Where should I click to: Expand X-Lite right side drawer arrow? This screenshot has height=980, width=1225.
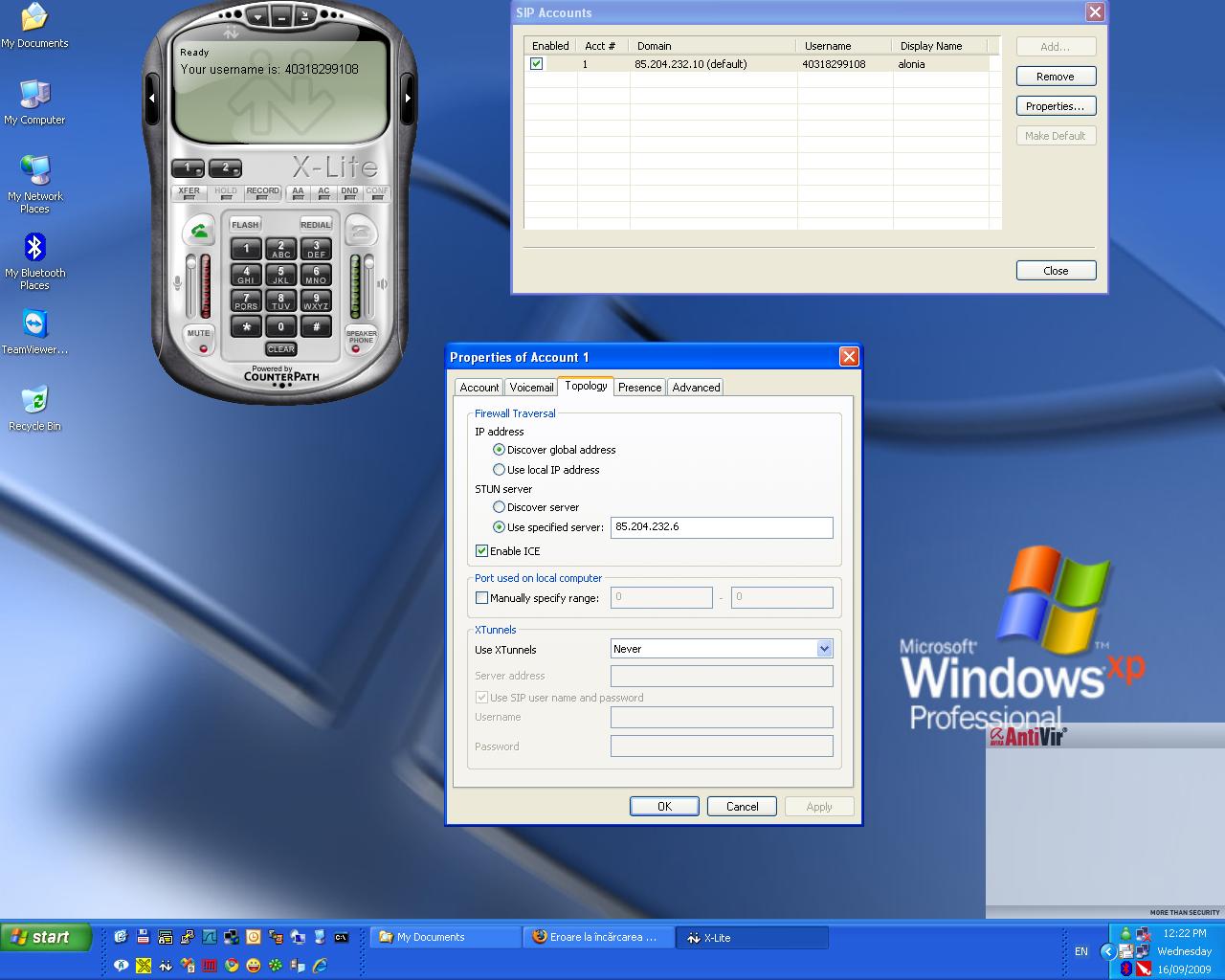pos(408,98)
